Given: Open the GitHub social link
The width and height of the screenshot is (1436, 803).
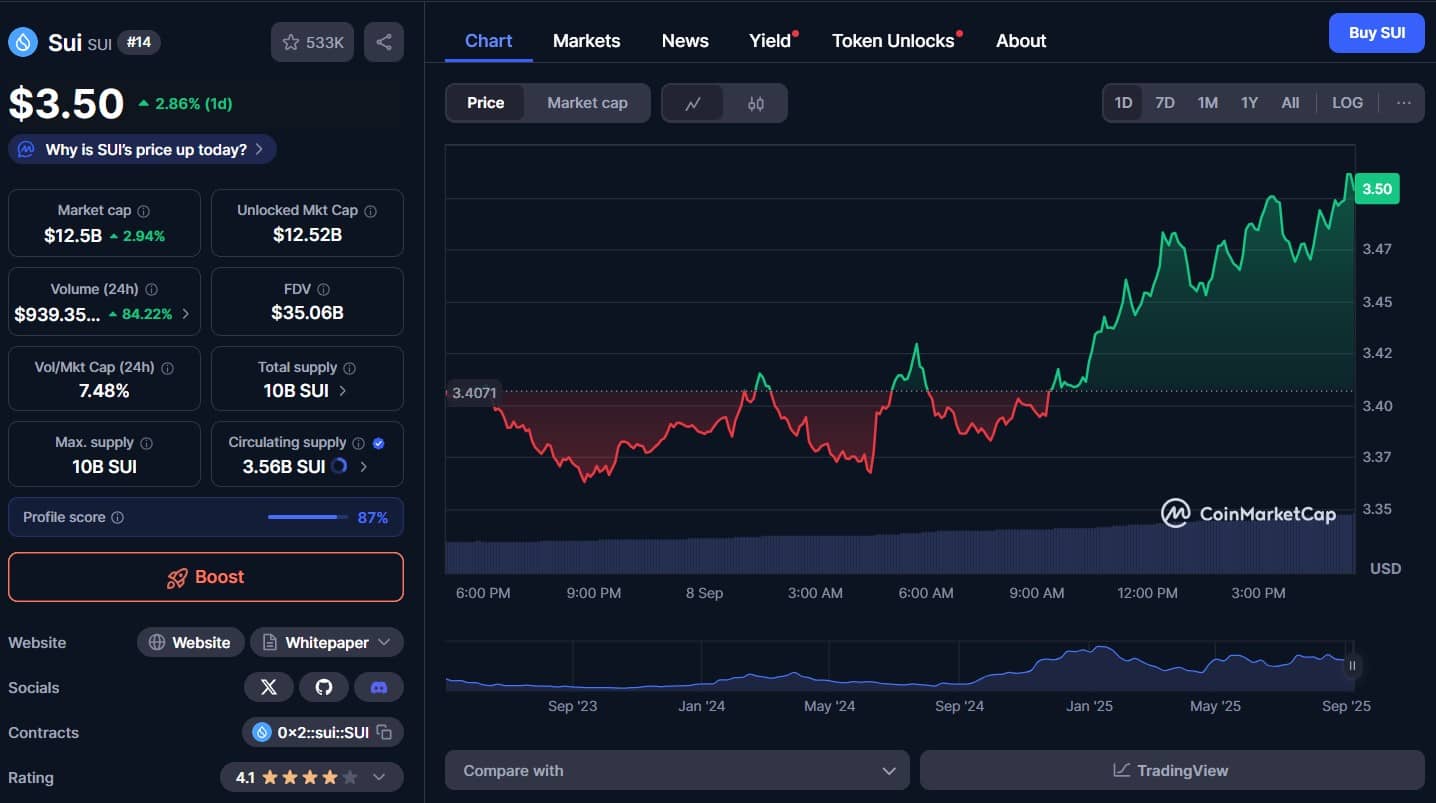Looking at the screenshot, I should [x=324, y=687].
